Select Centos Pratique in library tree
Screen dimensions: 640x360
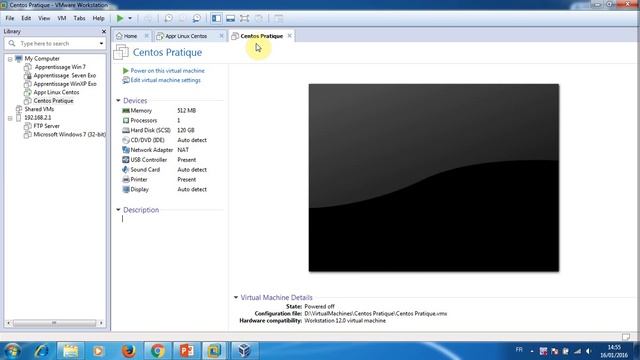53,101
